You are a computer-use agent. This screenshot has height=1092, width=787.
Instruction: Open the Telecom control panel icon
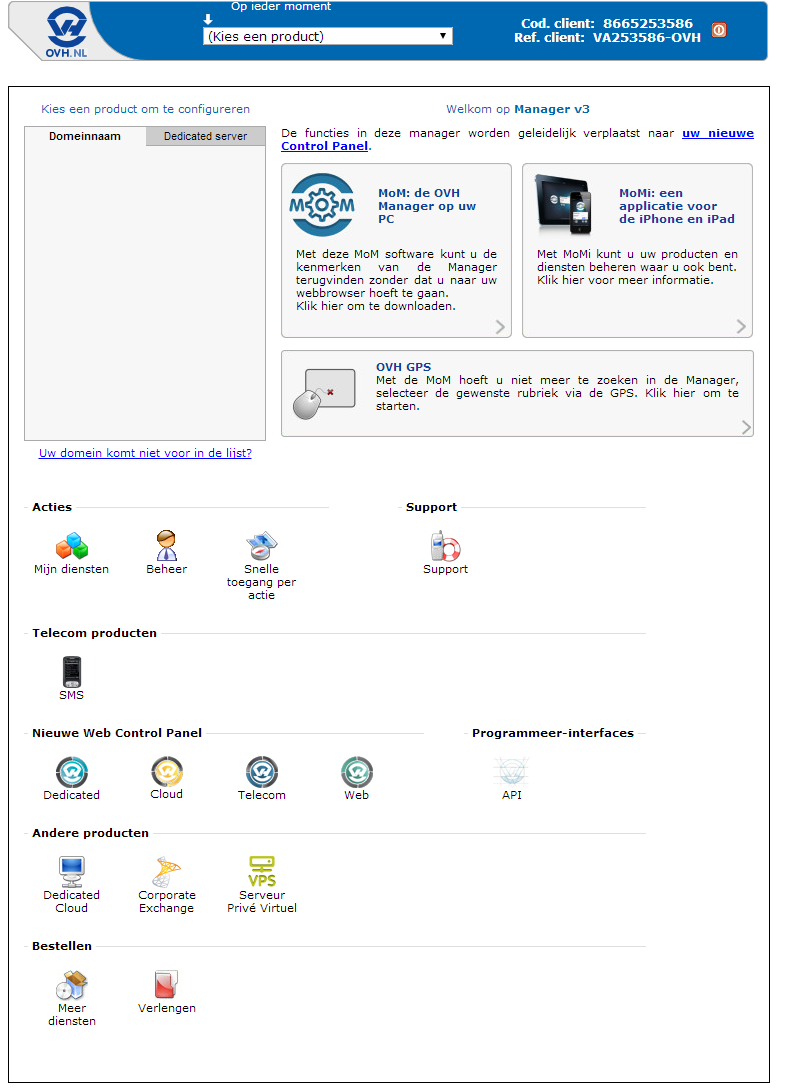pyautogui.click(x=261, y=772)
